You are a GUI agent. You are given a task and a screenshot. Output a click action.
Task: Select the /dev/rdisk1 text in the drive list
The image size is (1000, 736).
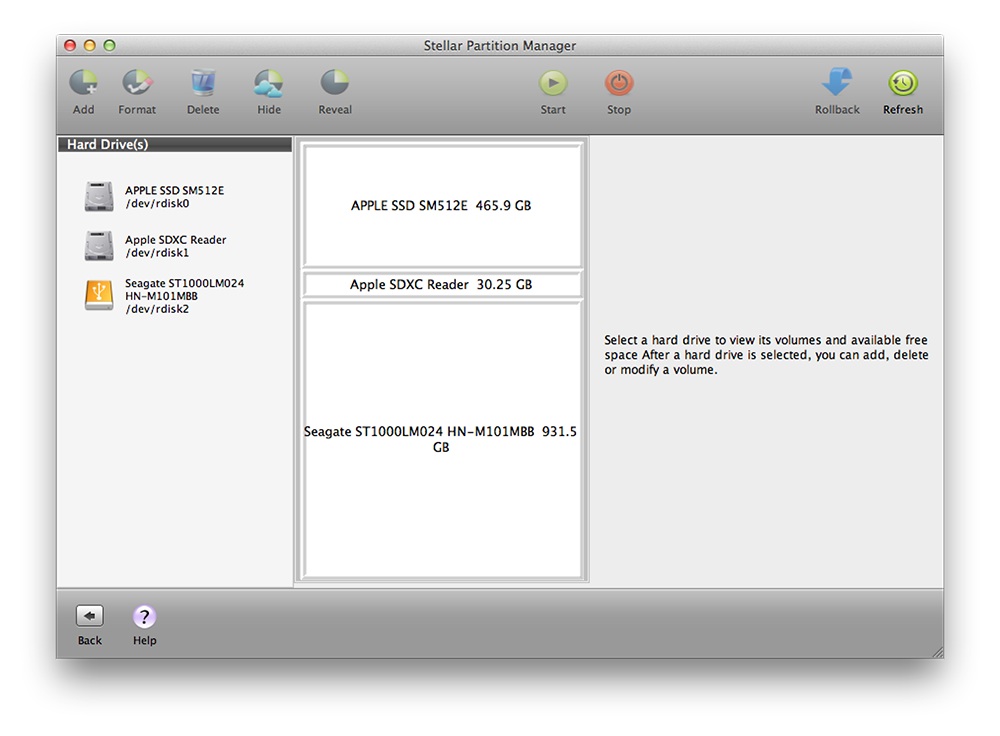point(157,253)
